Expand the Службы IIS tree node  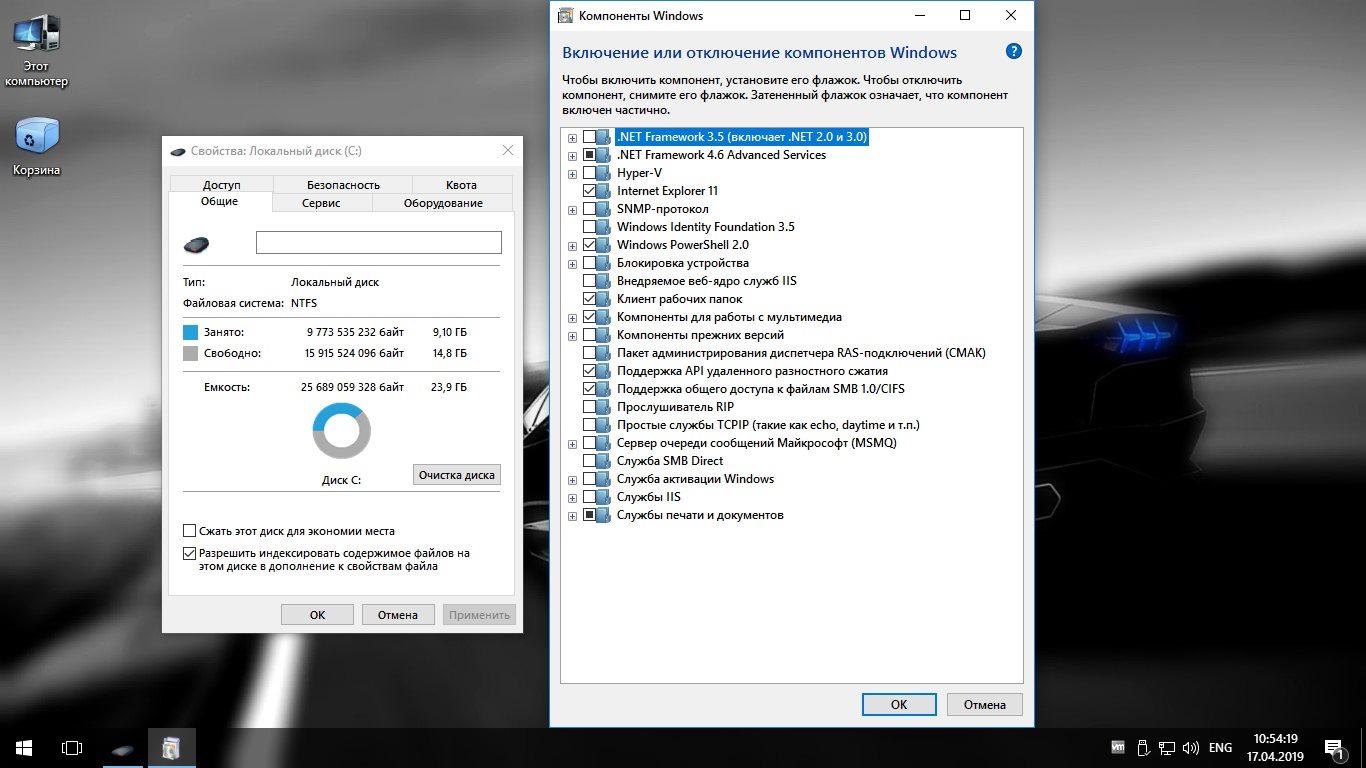tap(572, 497)
